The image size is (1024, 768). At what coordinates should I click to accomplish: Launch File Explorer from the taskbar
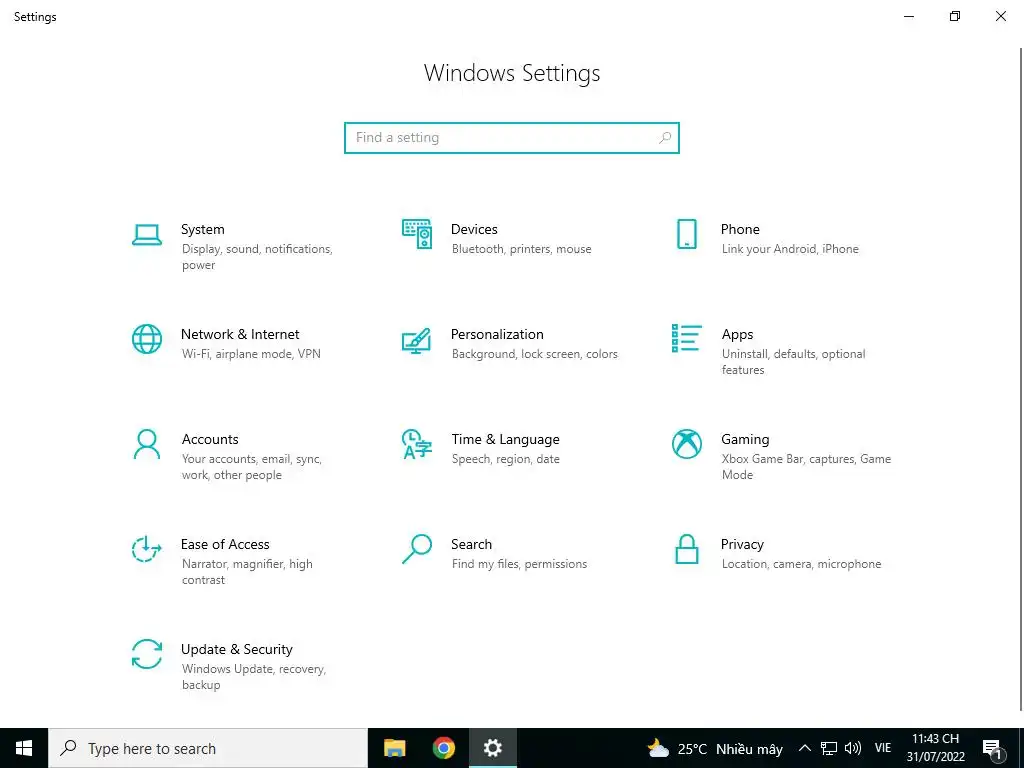pyautogui.click(x=394, y=748)
